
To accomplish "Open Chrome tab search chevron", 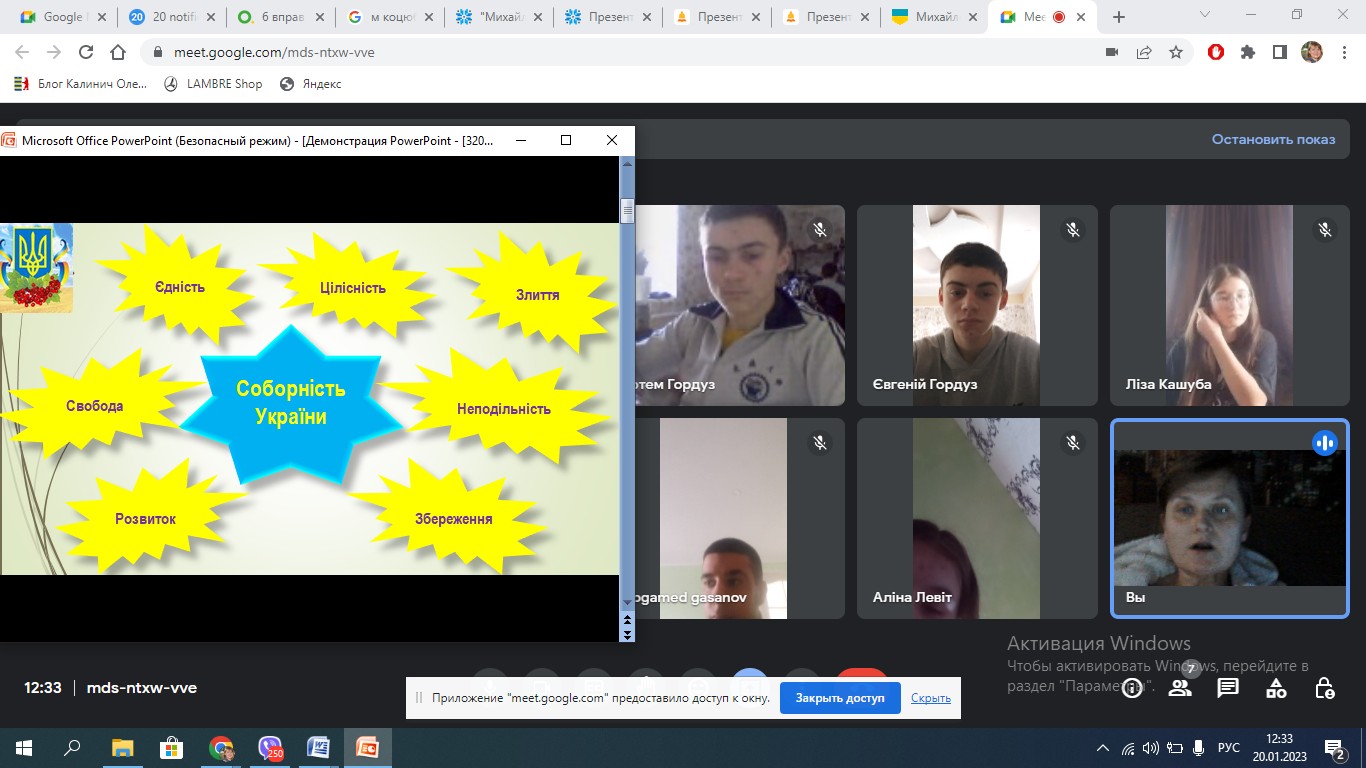I will (x=1206, y=15).
